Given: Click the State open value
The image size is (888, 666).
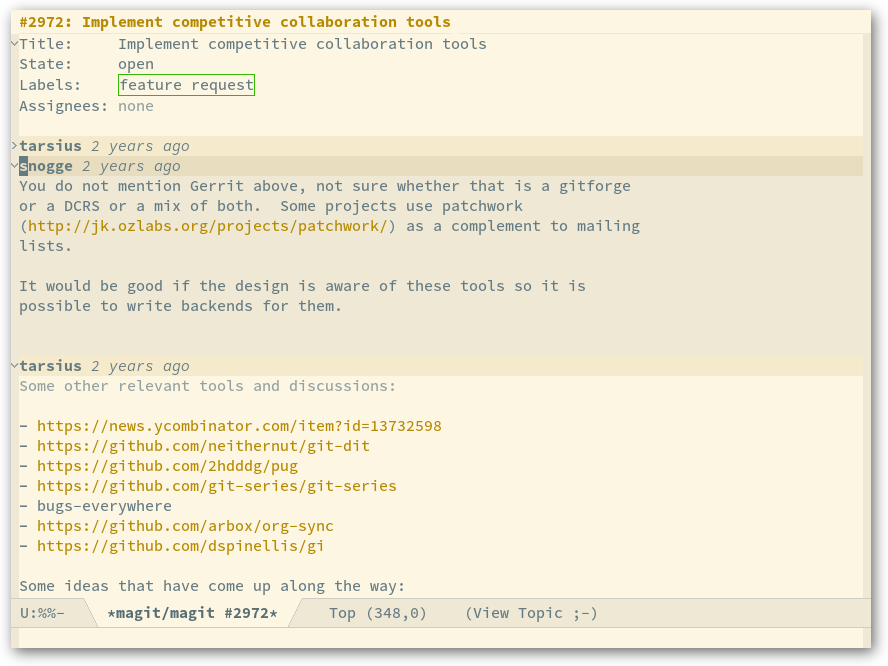Looking at the screenshot, I should [x=136, y=65].
